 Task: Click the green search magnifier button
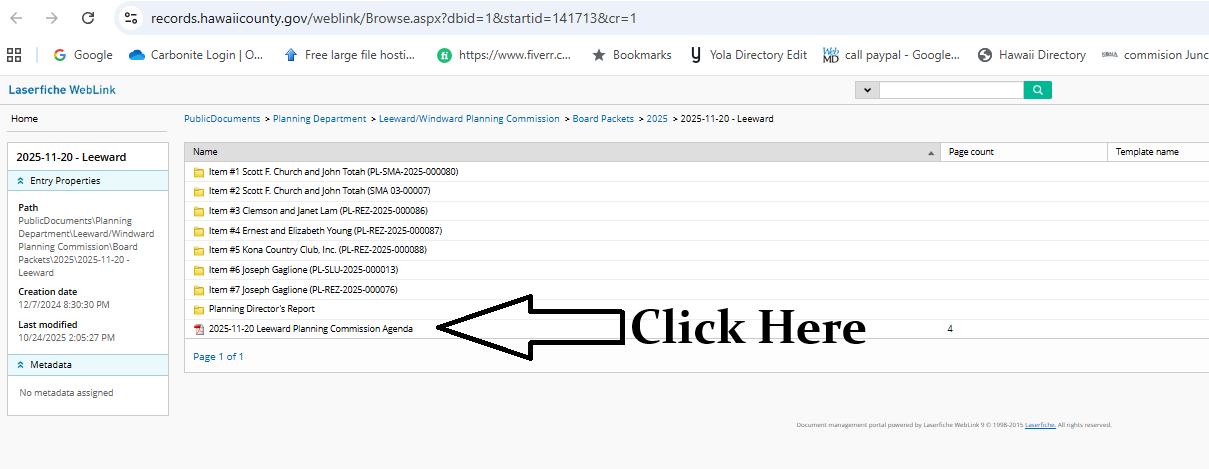pyautogui.click(x=1037, y=91)
